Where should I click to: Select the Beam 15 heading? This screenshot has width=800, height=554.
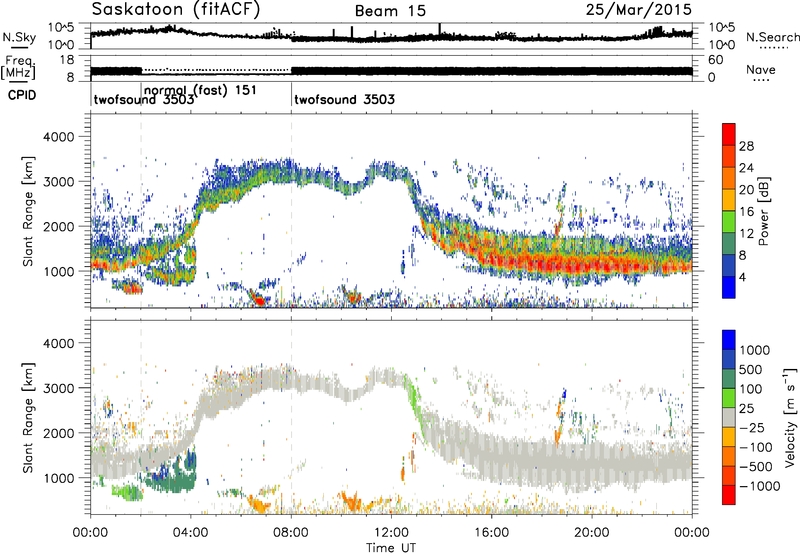pos(390,11)
